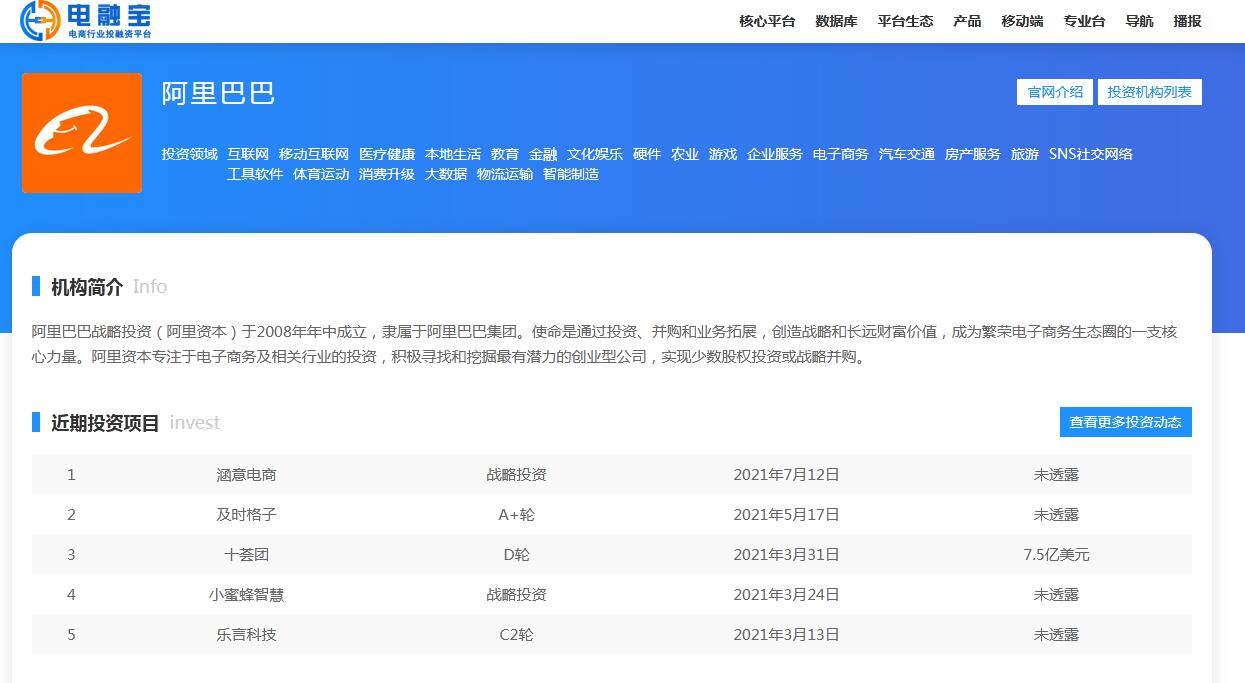Open the 教育 field tag
Viewport: 1245px width, 683px height.
click(x=505, y=154)
